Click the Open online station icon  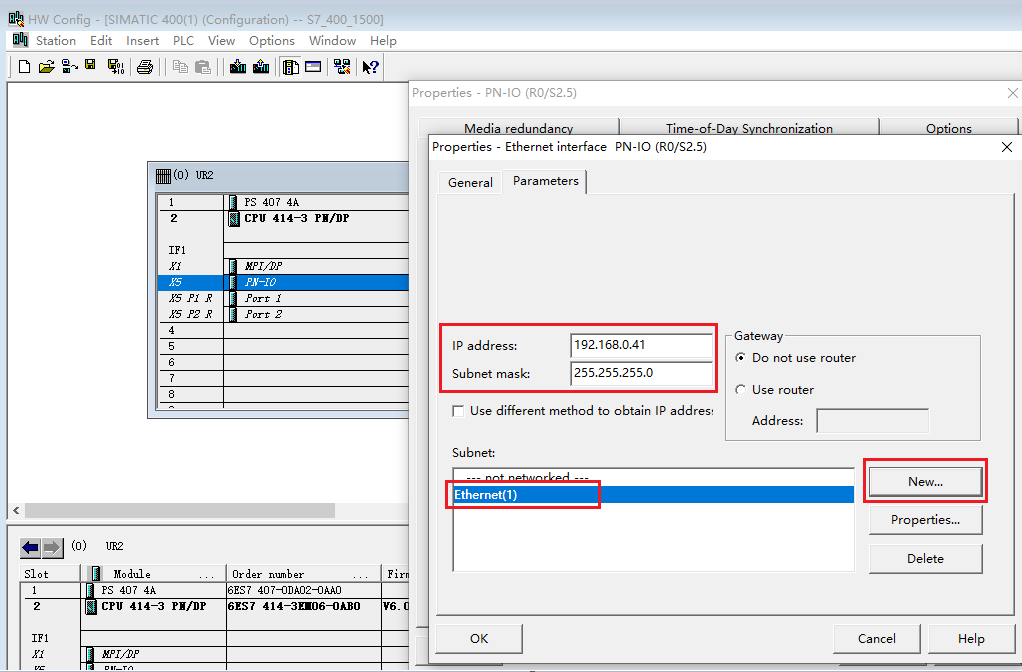coord(69,66)
